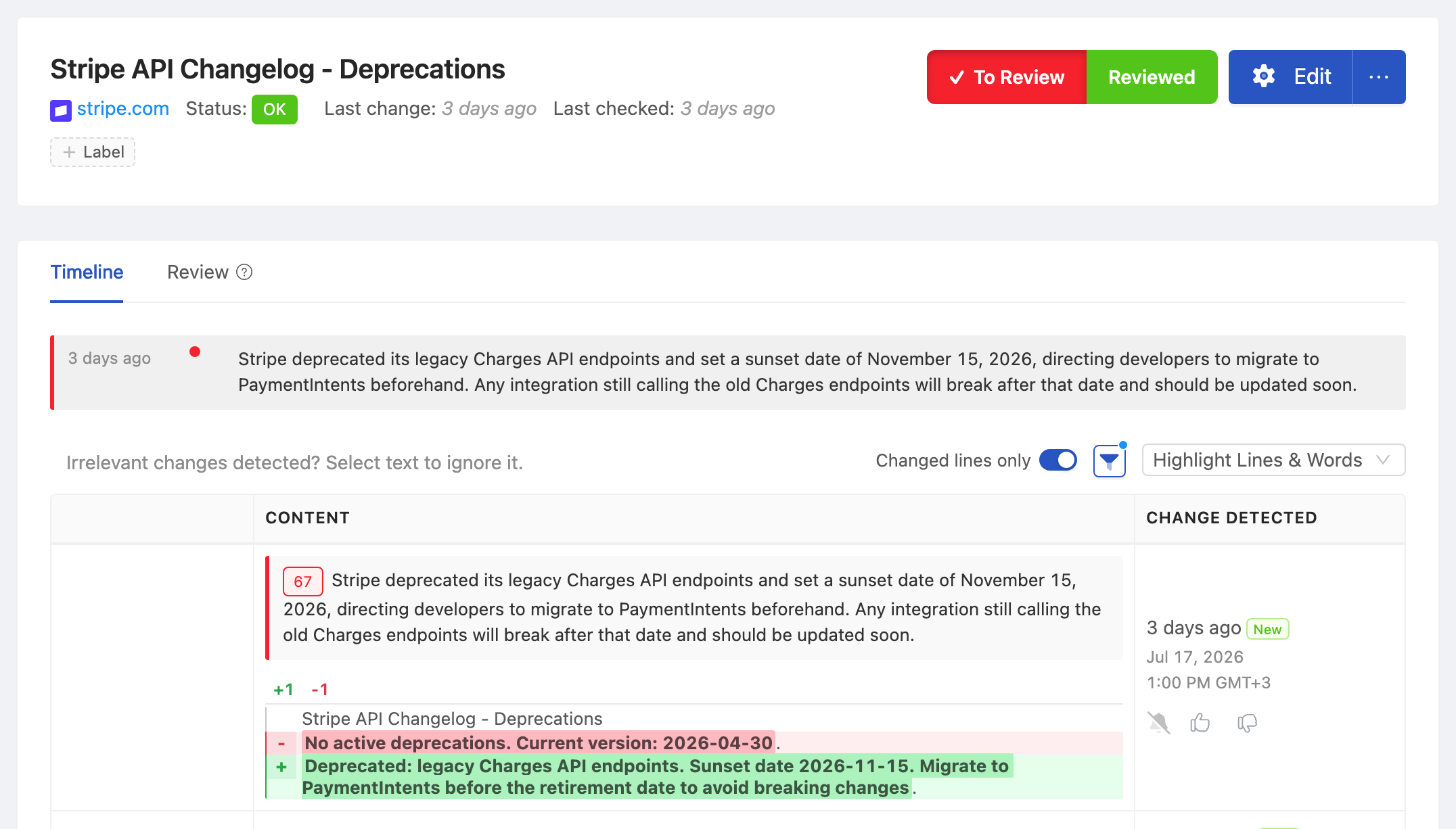Click the OK status badge
1456x829 pixels.
pos(274,110)
